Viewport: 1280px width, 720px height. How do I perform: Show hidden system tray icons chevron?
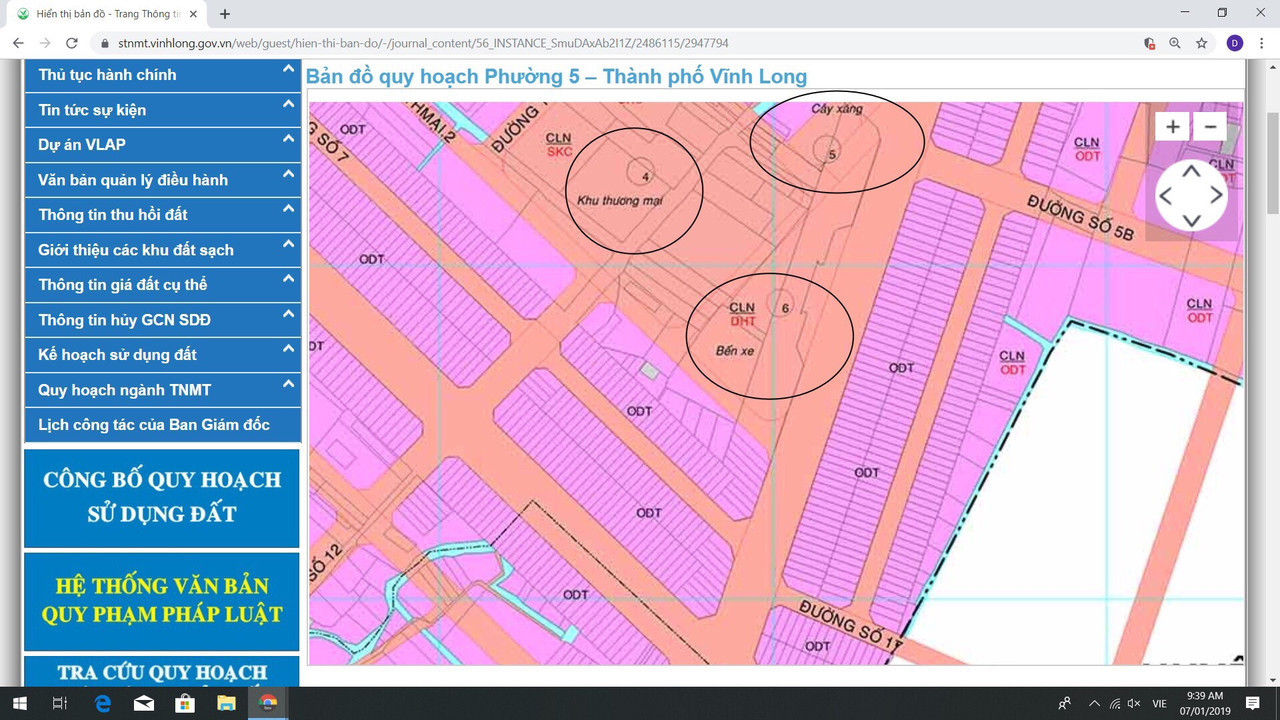click(x=1094, y=703)
